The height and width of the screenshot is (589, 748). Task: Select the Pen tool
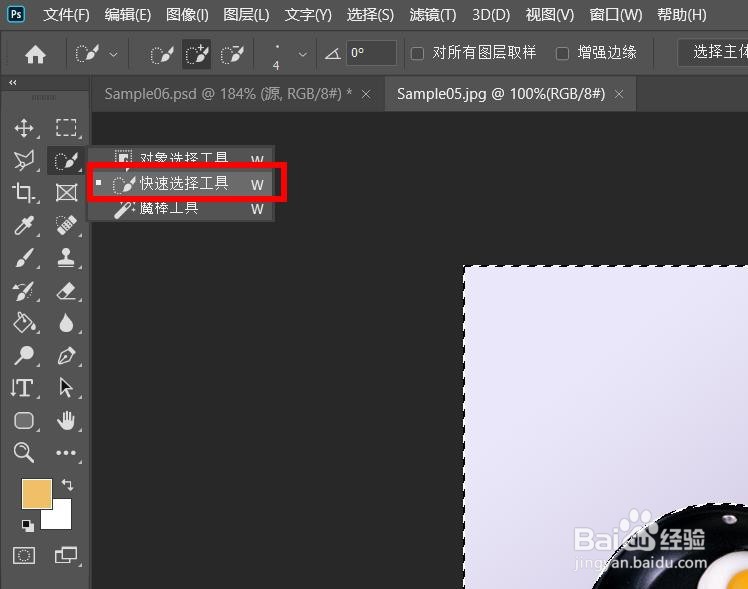(x=66, y=356)
